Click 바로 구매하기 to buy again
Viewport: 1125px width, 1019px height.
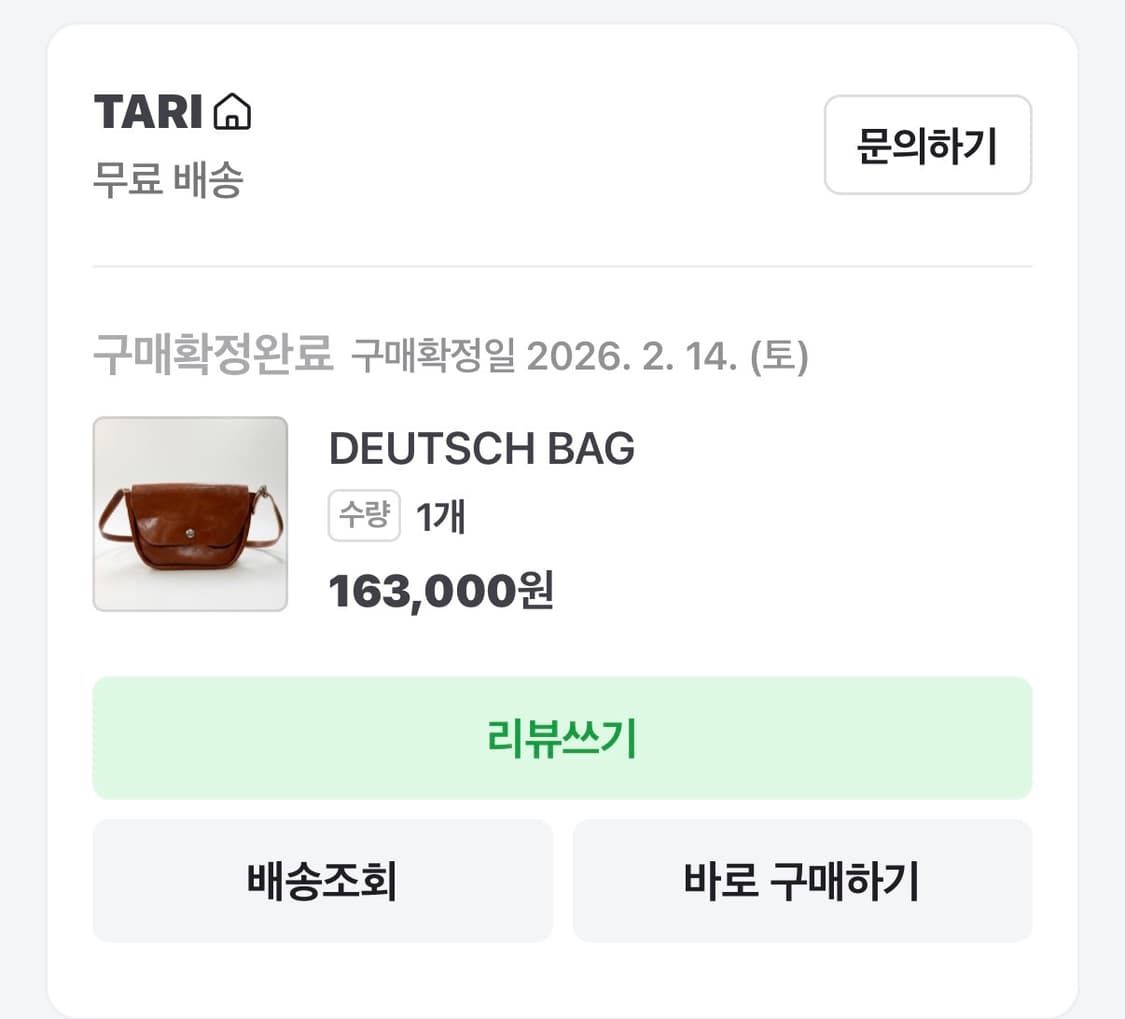click(802, 881)
